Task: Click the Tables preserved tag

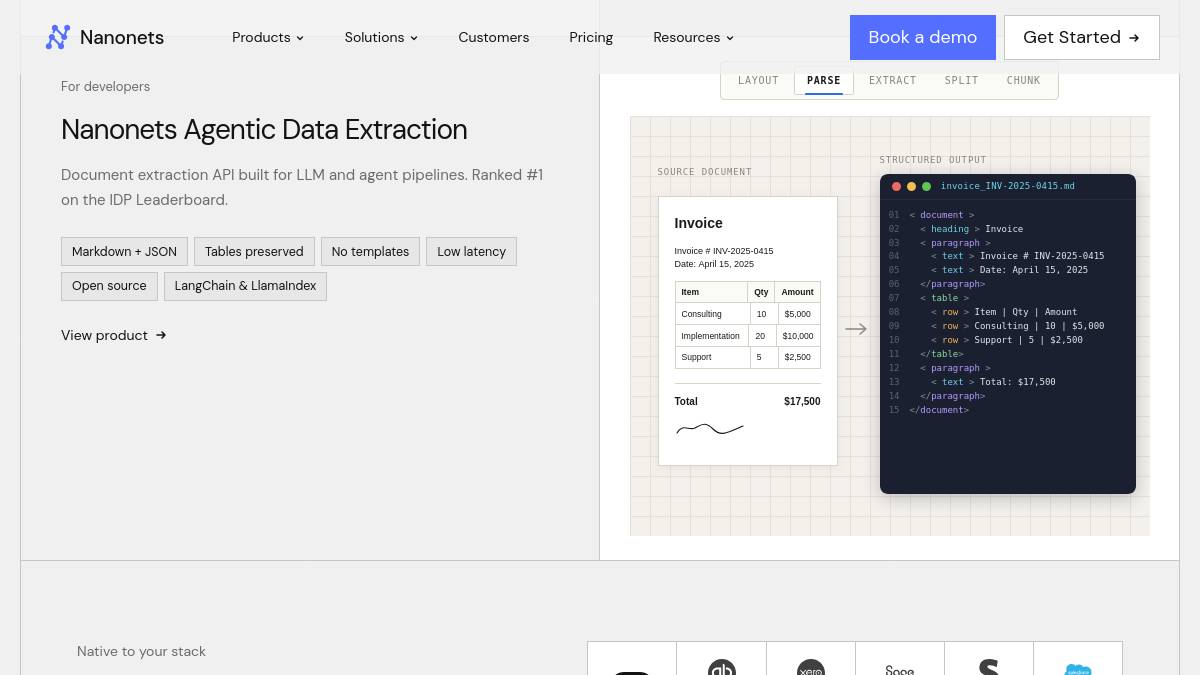Action: point(254,251)
